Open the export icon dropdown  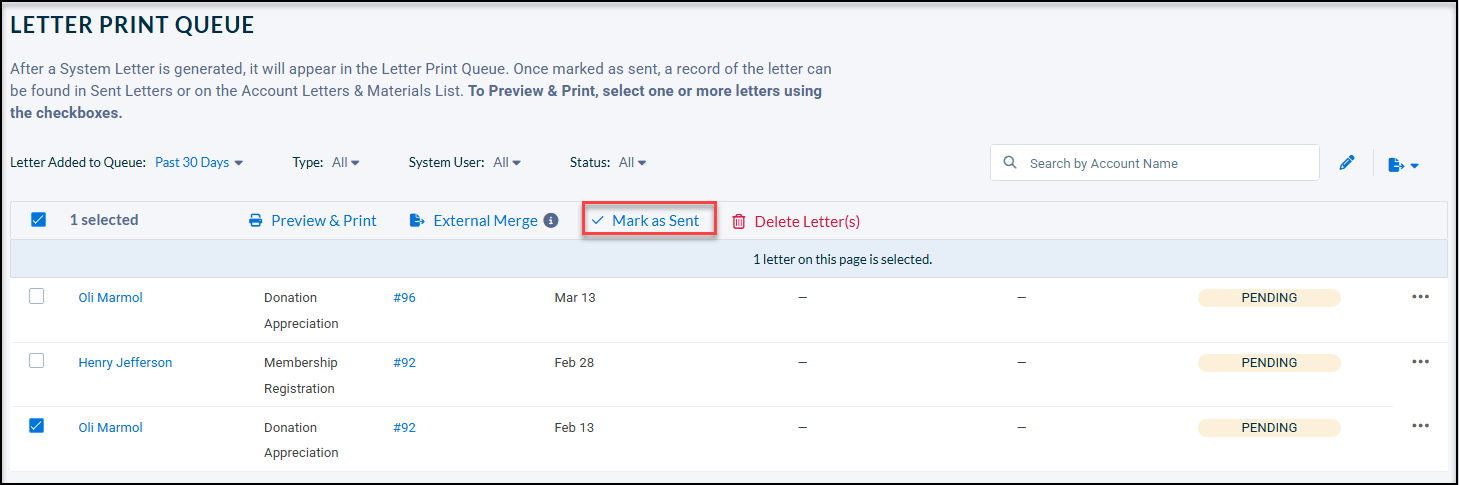[x=1404, y=164]
